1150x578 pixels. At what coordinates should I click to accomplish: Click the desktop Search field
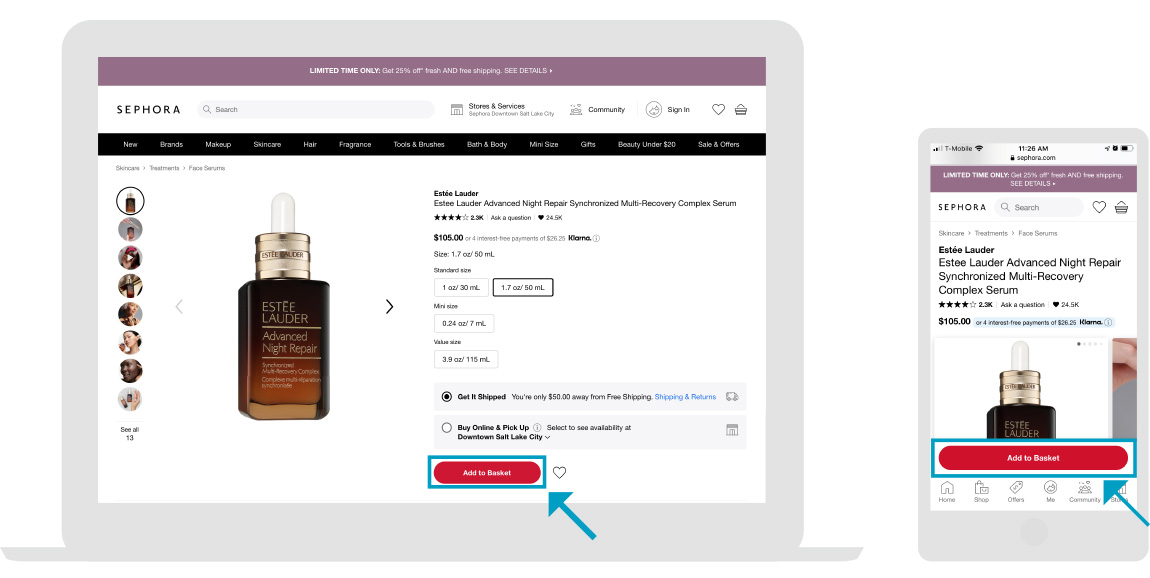[316, 109]
